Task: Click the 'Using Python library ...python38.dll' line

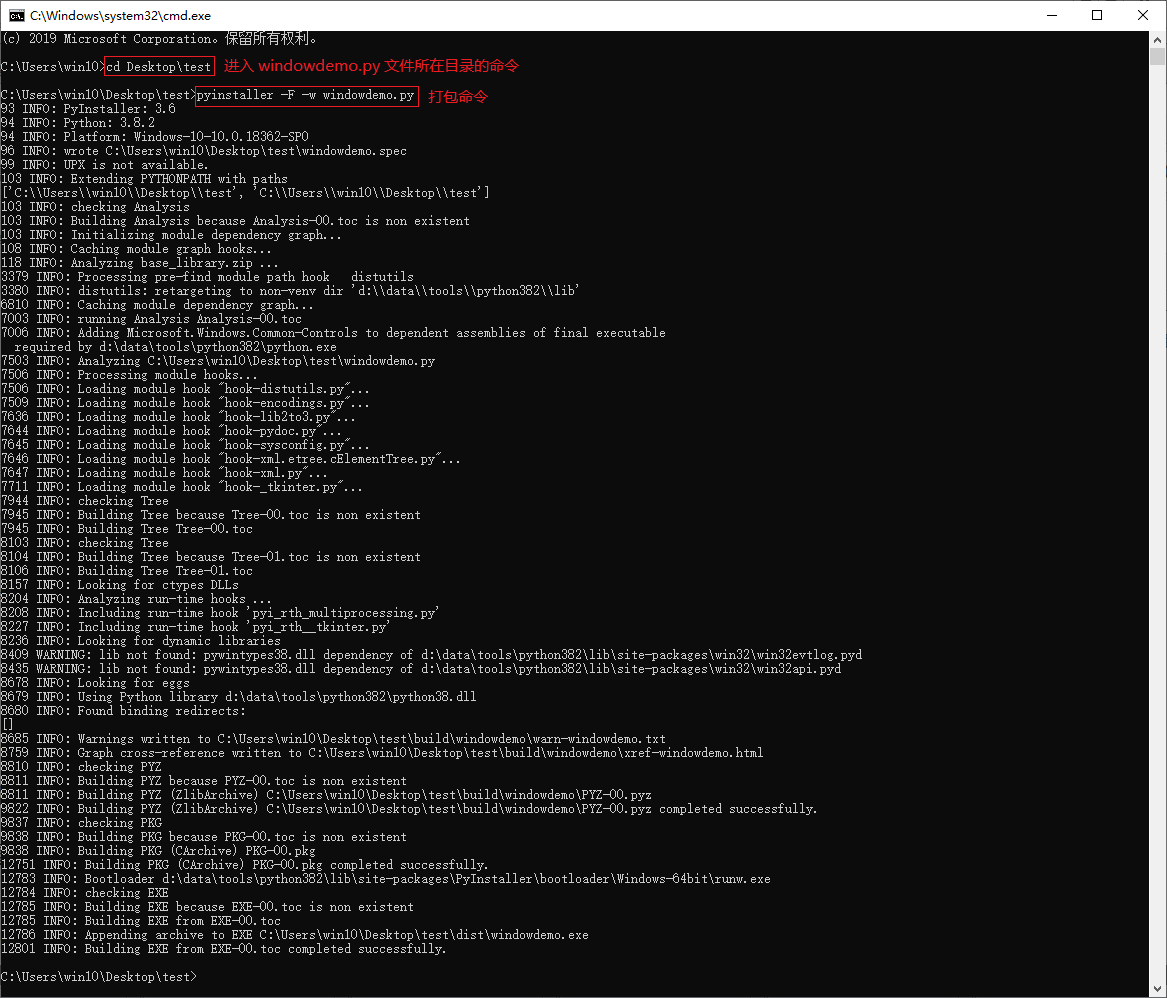Action: coord(239,697)
